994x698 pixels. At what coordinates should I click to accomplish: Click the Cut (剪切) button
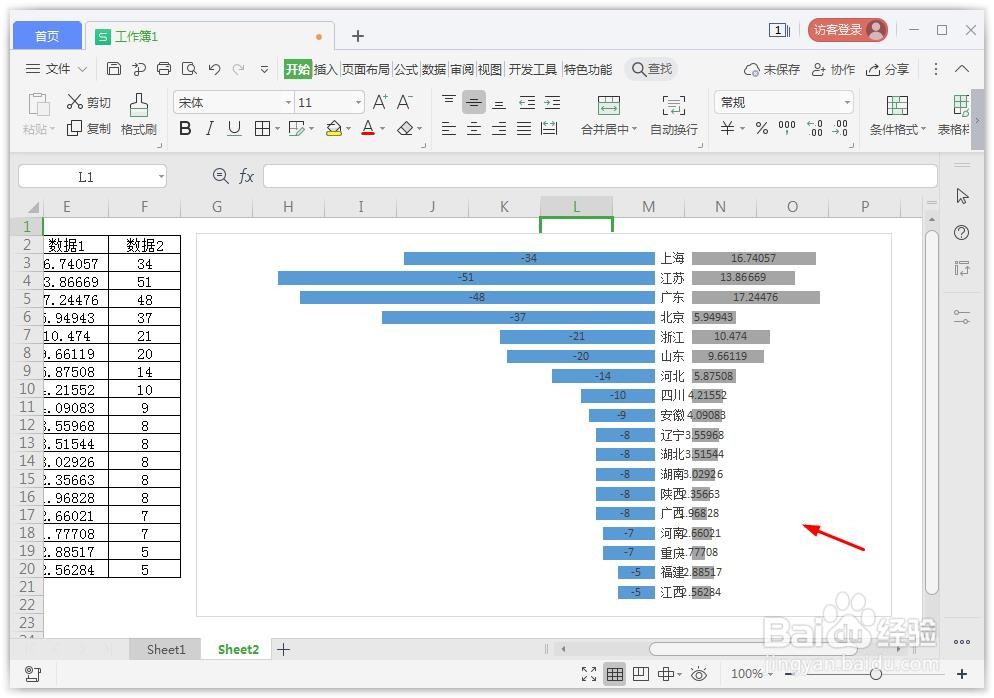click(x=89, y=102)
